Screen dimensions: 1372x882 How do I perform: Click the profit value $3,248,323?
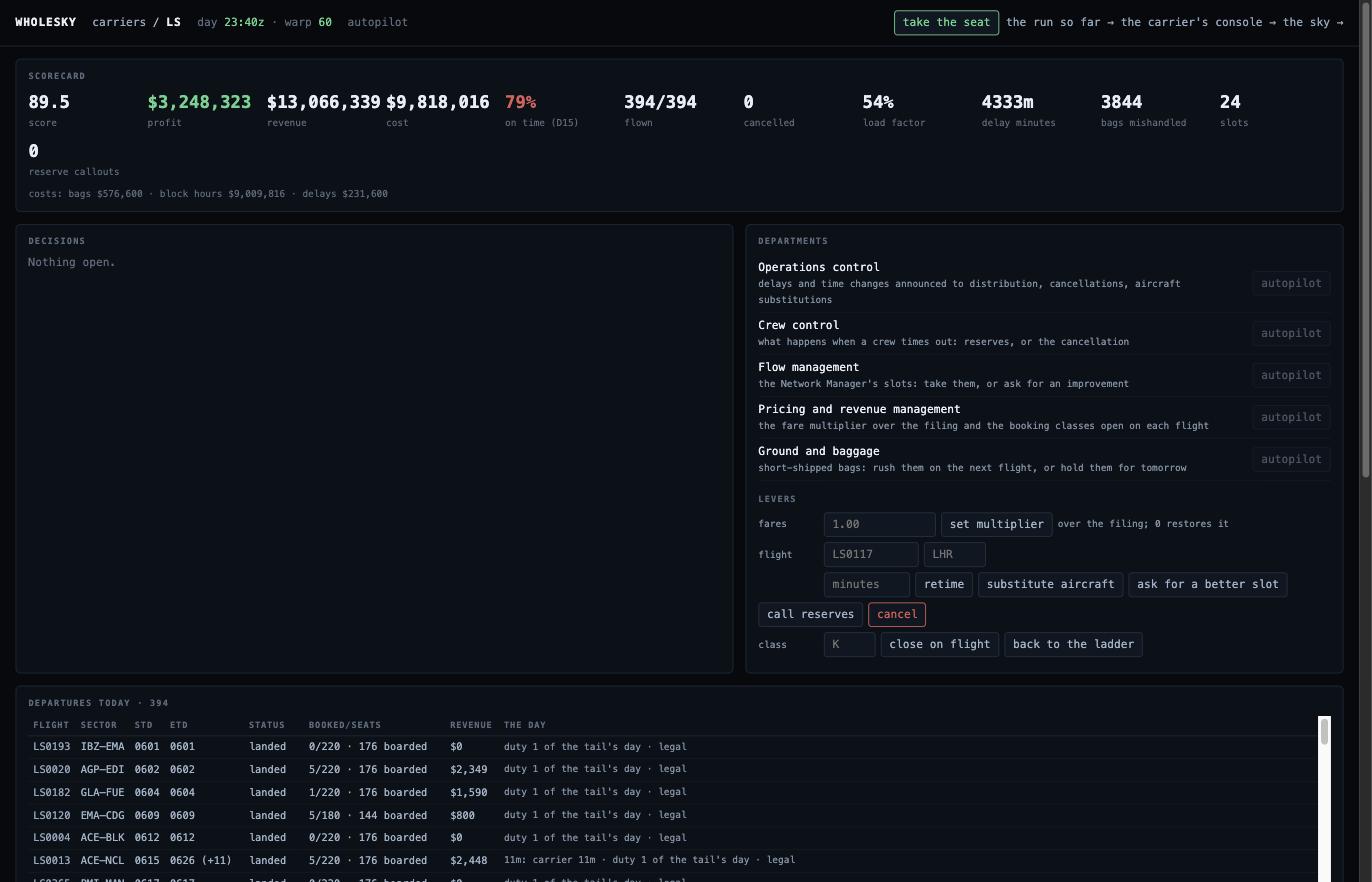(x=199, y=102)
